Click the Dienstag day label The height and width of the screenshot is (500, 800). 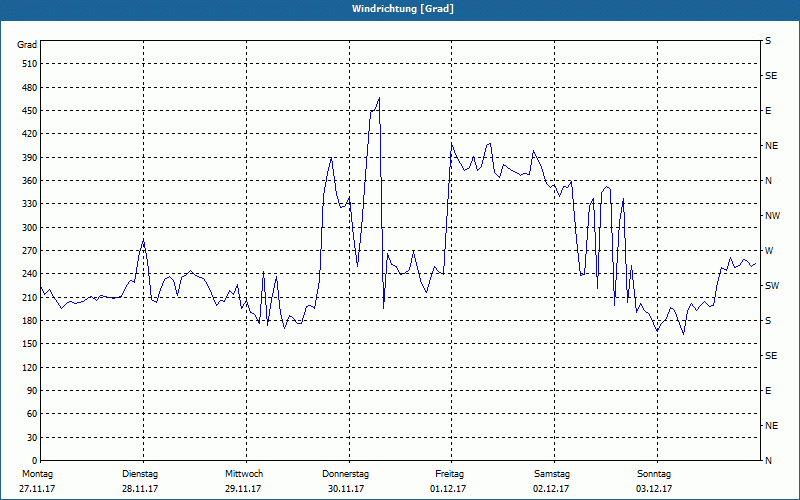click(140, 474)
